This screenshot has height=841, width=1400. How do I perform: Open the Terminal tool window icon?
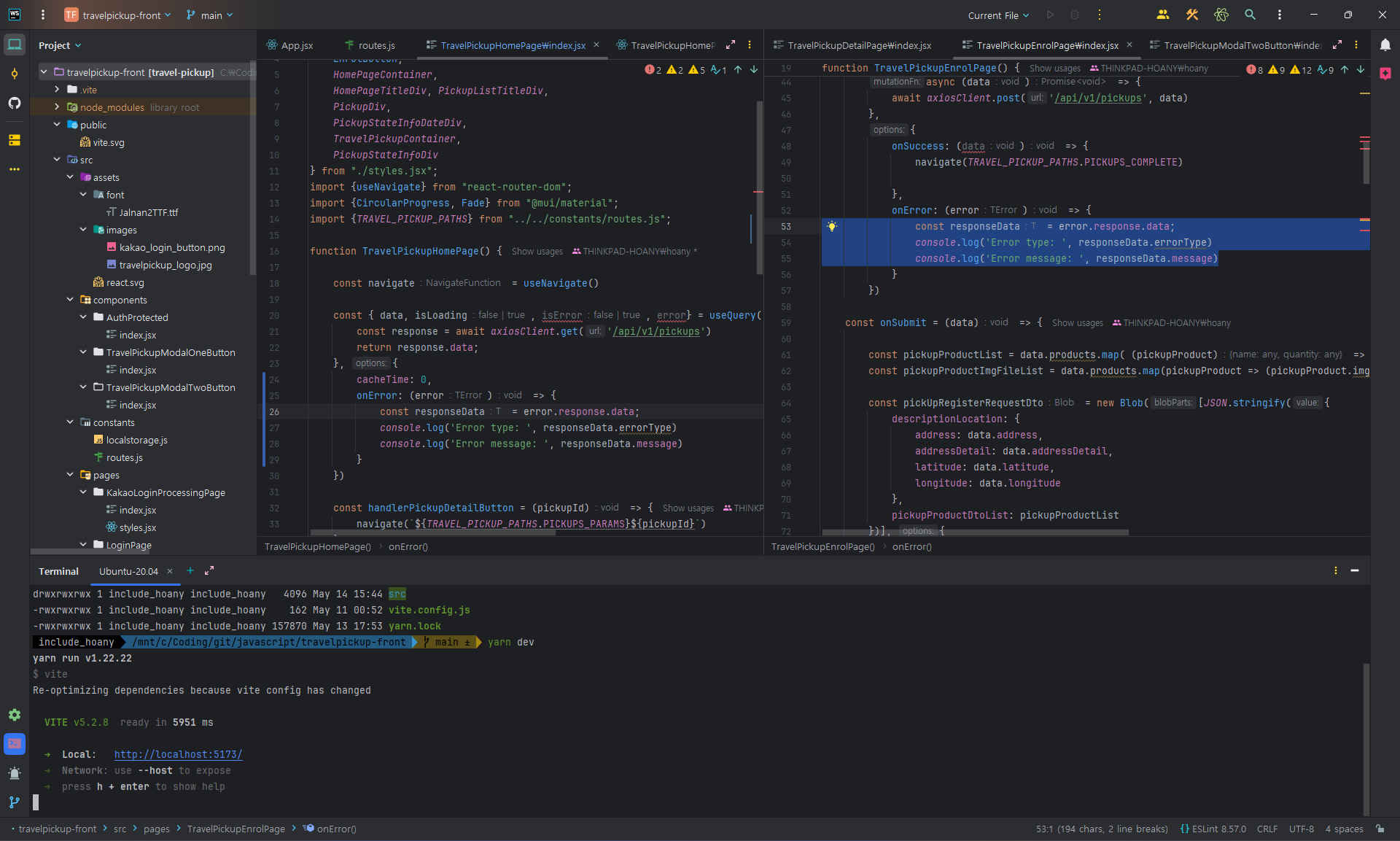click(x=15, y=744)
